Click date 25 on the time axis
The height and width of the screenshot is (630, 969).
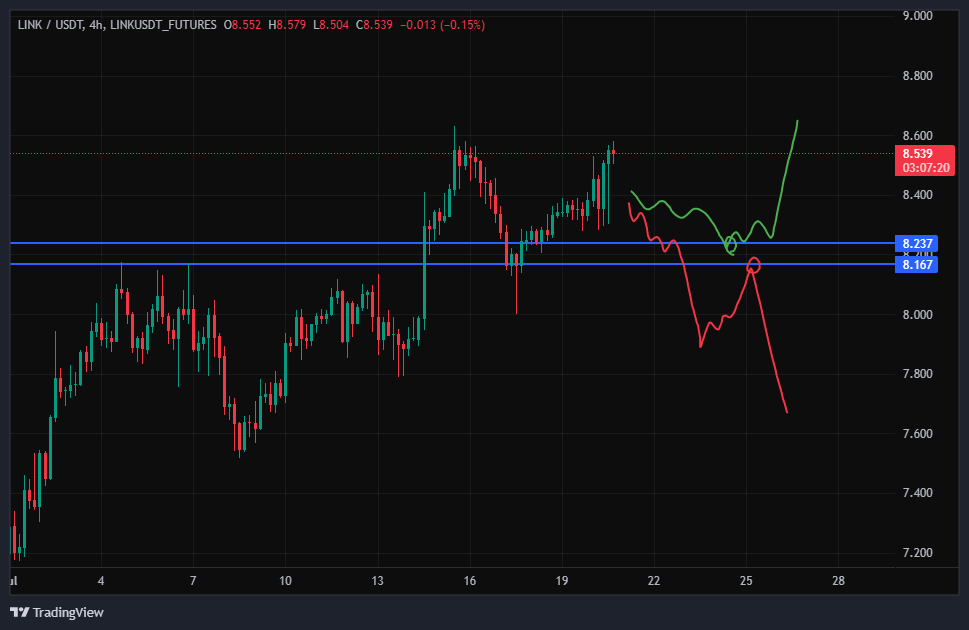pos(746,581)
